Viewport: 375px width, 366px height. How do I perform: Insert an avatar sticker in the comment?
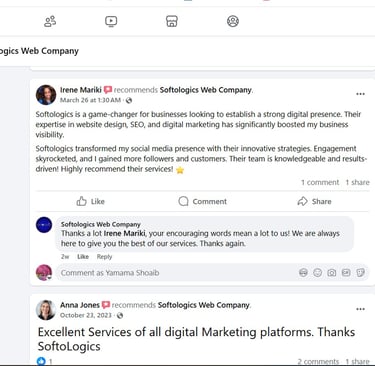coord(303,273)
